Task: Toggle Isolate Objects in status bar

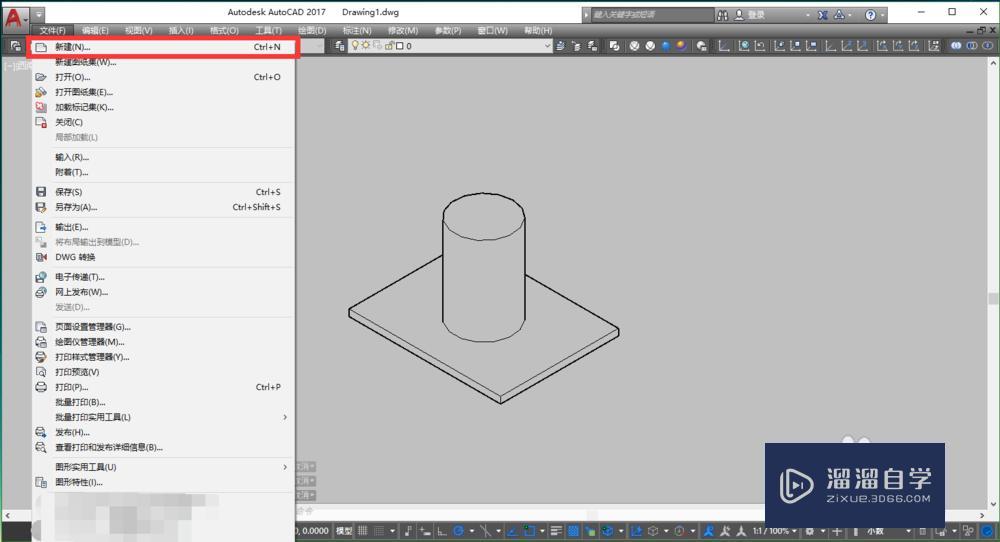Action: coord(968,531)
